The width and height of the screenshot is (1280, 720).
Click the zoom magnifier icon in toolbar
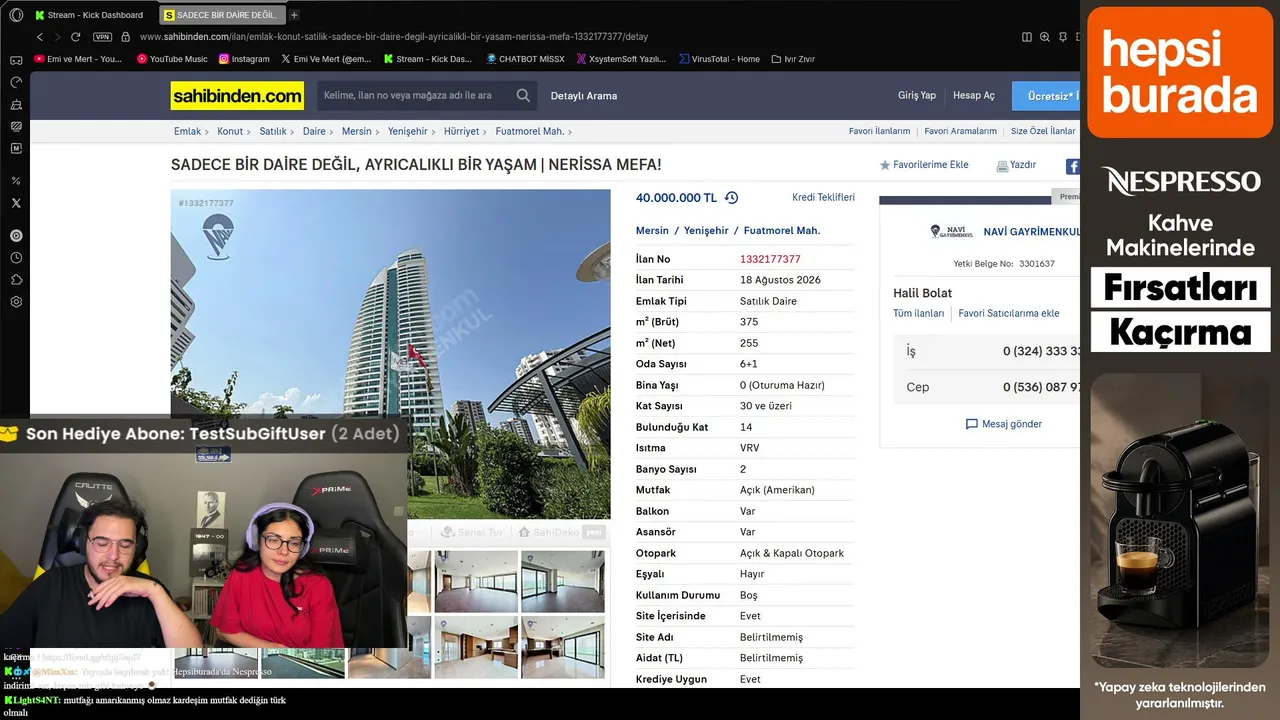(1045, 37)
